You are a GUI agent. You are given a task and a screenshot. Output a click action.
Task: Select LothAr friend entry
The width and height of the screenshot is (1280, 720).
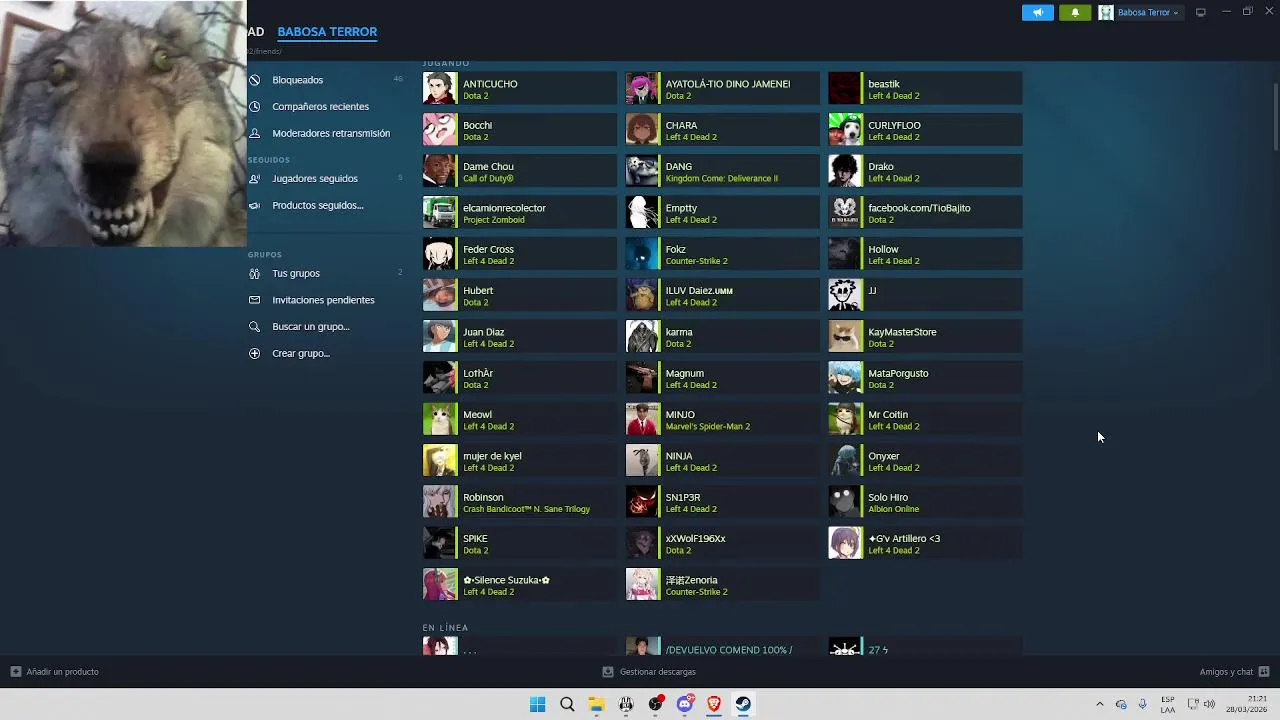click(x=520, y=378)
